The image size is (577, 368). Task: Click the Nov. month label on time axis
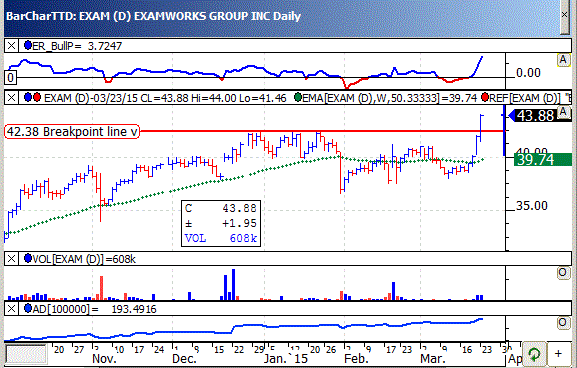pos(104,358)
